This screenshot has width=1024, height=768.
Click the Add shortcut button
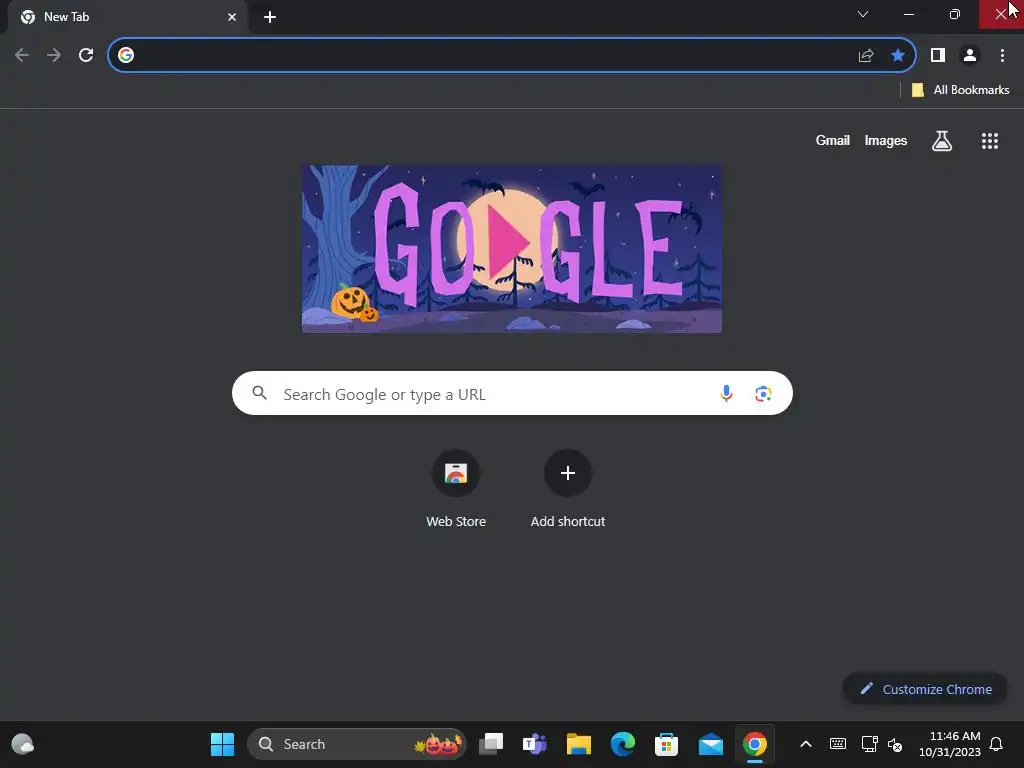pyautogui.click(x=568, y=490)
